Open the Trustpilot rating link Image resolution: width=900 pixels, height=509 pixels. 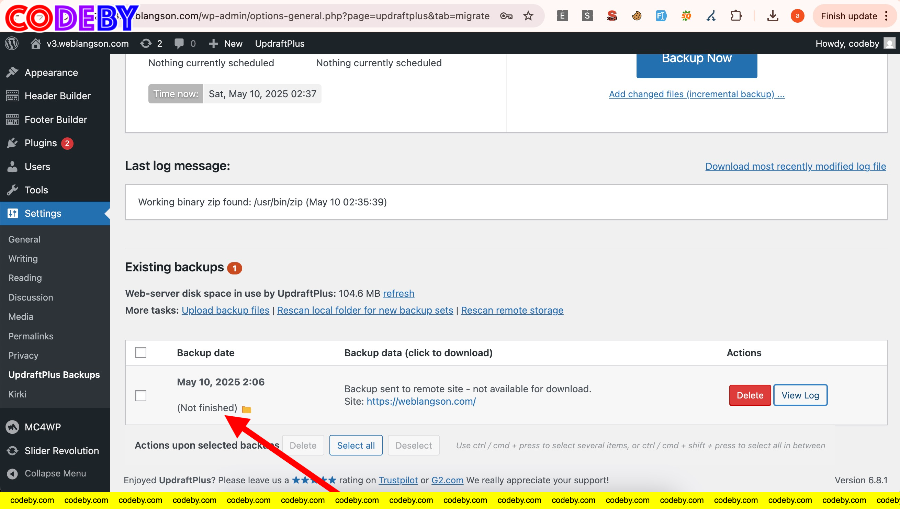[x=398, y=480]
